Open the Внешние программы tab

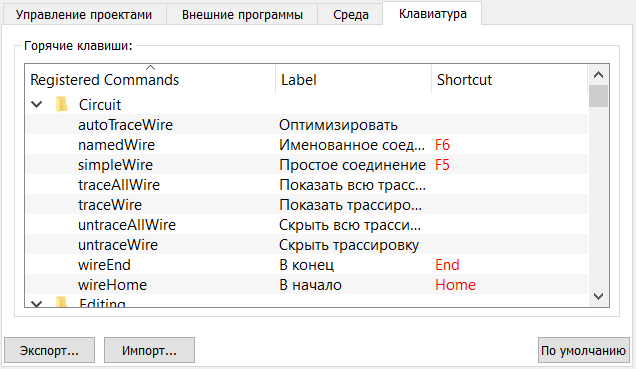[242, 15]
